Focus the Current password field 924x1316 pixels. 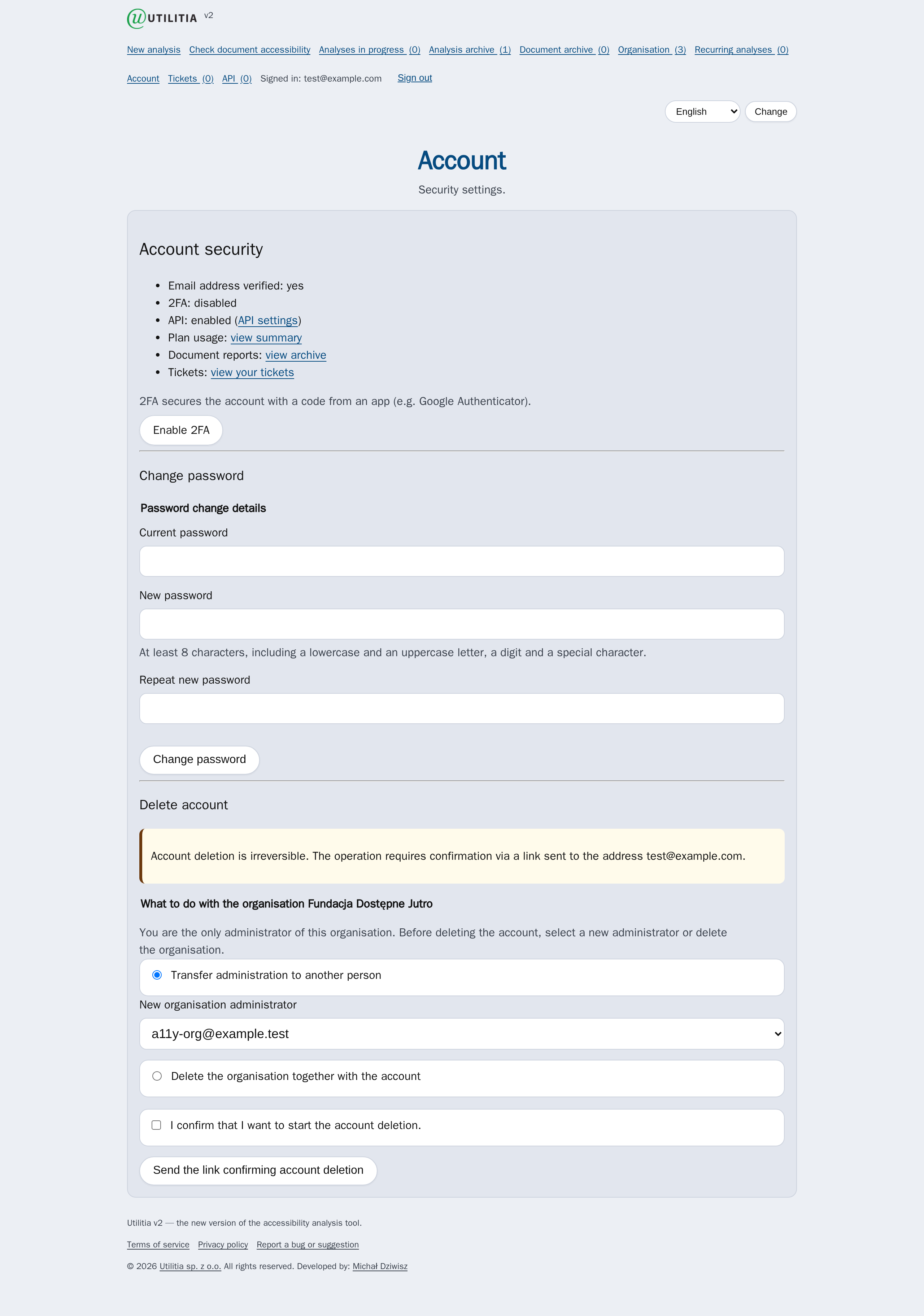coord(461,561)
